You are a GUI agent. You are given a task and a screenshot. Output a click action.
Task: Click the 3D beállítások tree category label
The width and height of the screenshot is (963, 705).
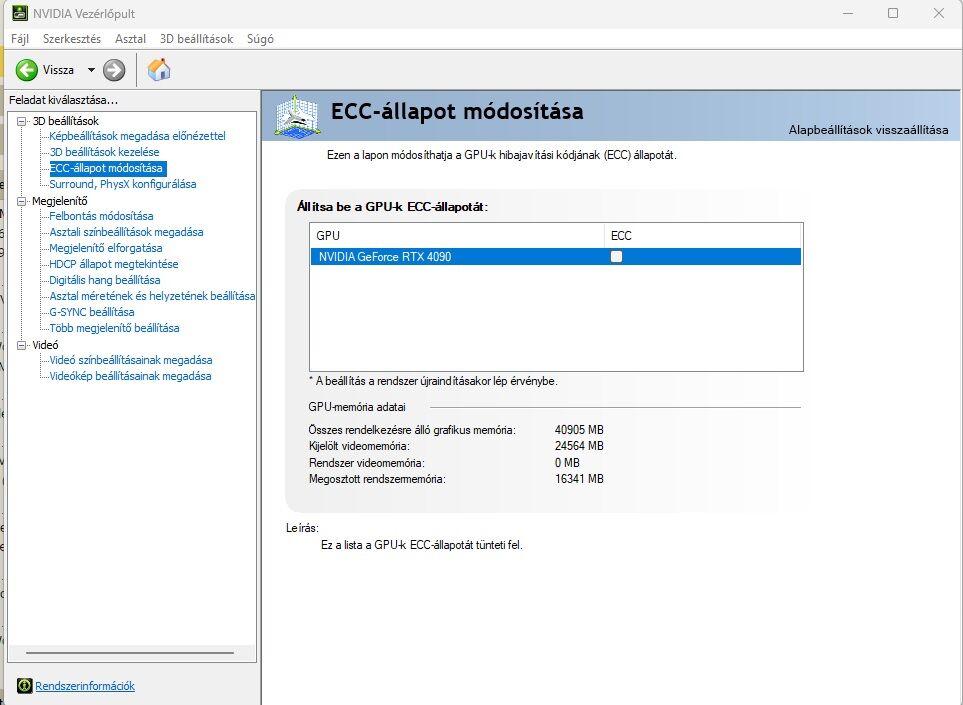(x=65, y=121)
